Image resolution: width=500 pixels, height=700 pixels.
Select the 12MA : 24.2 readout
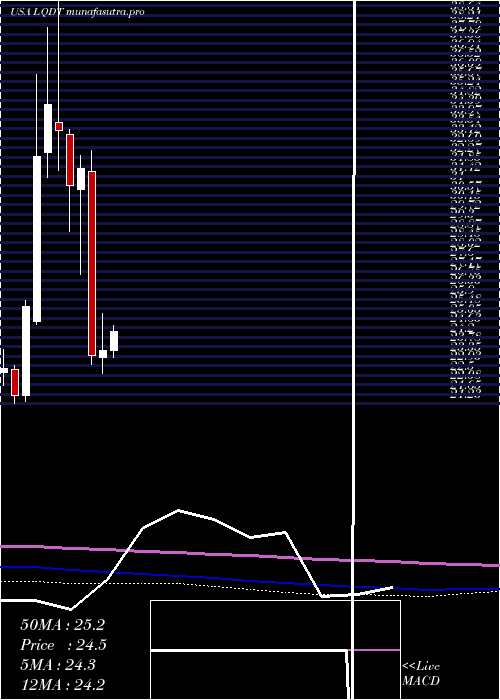click(62, 685)
